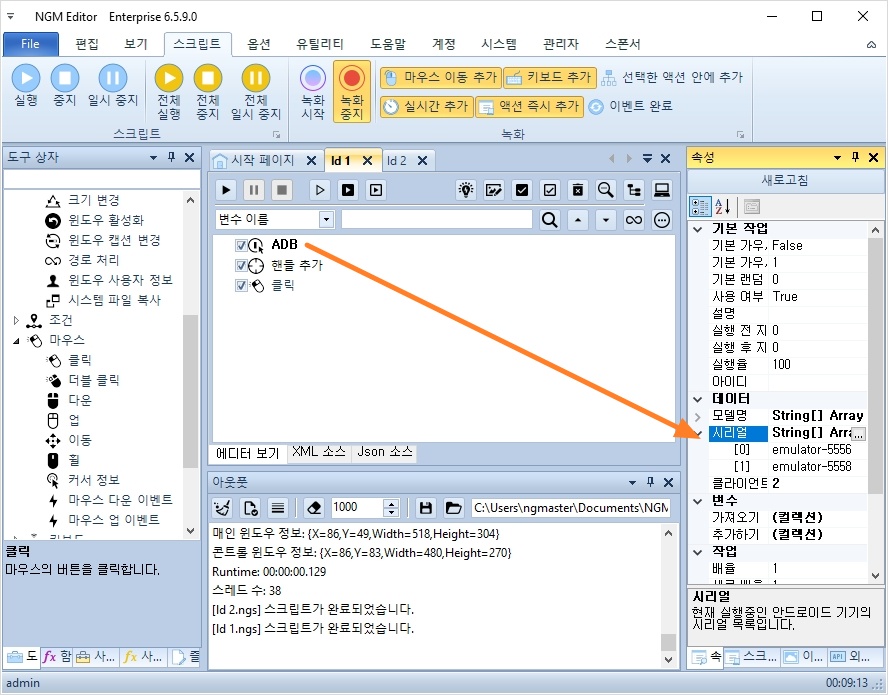
Task: Click the tree structure icon in editor toolbar
Action: (634, 190)
